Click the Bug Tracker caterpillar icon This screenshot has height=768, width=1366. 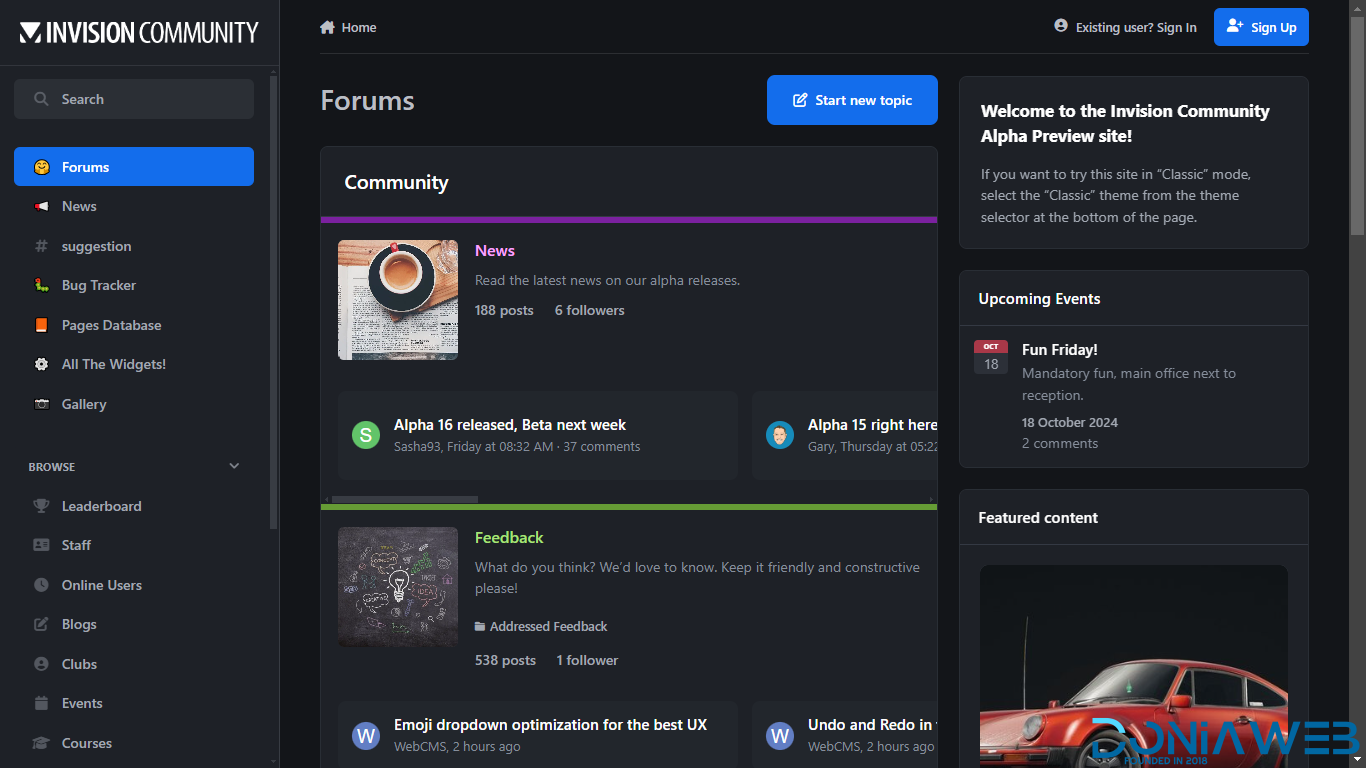pos(41,285)
